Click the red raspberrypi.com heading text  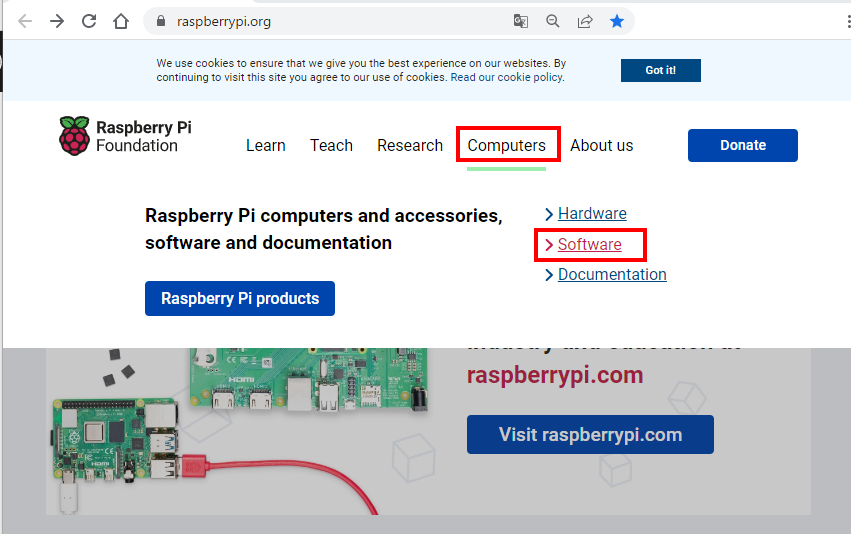pos(555,375)
